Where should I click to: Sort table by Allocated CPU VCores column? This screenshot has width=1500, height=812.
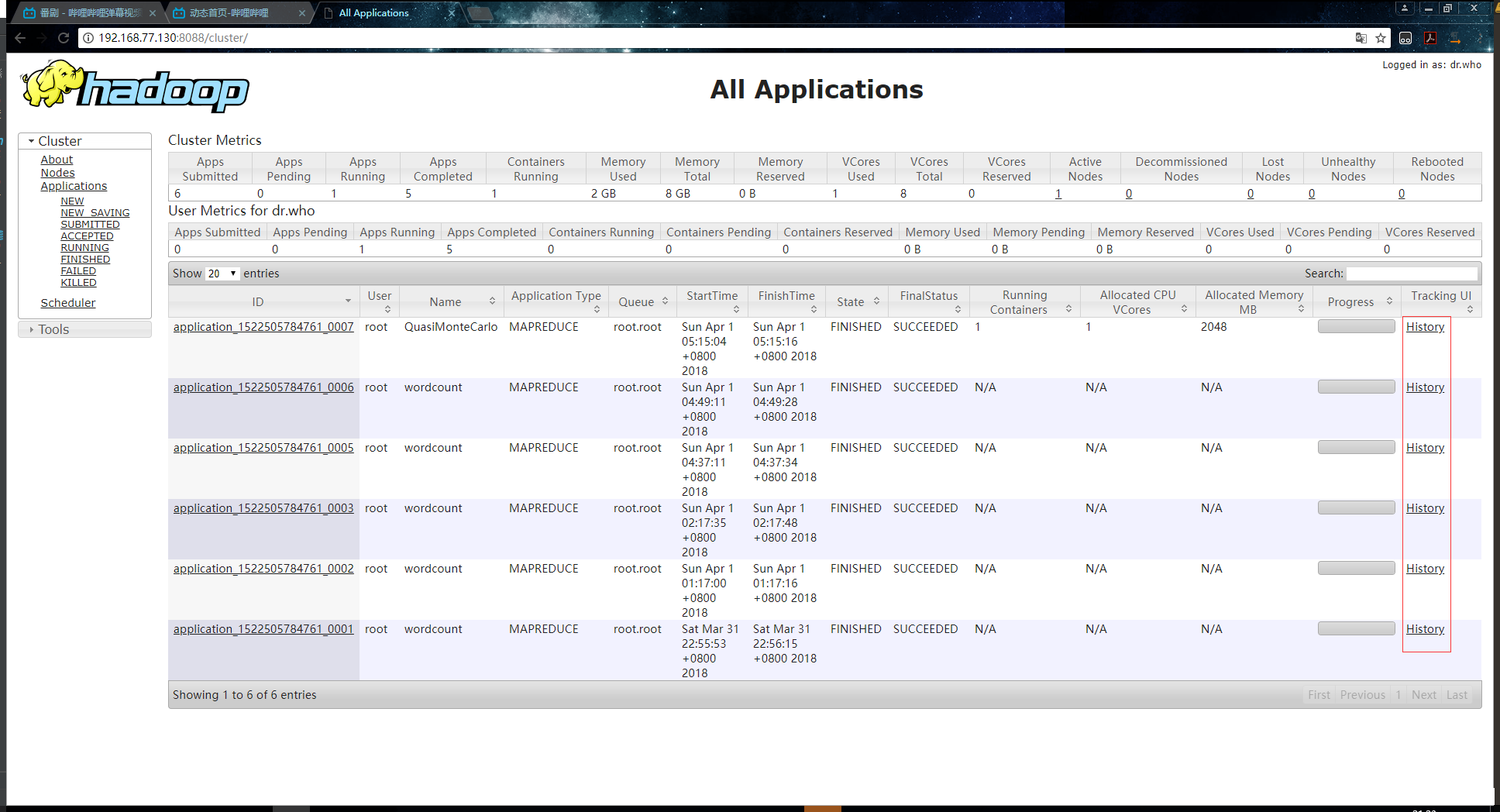coord(1184,308)
